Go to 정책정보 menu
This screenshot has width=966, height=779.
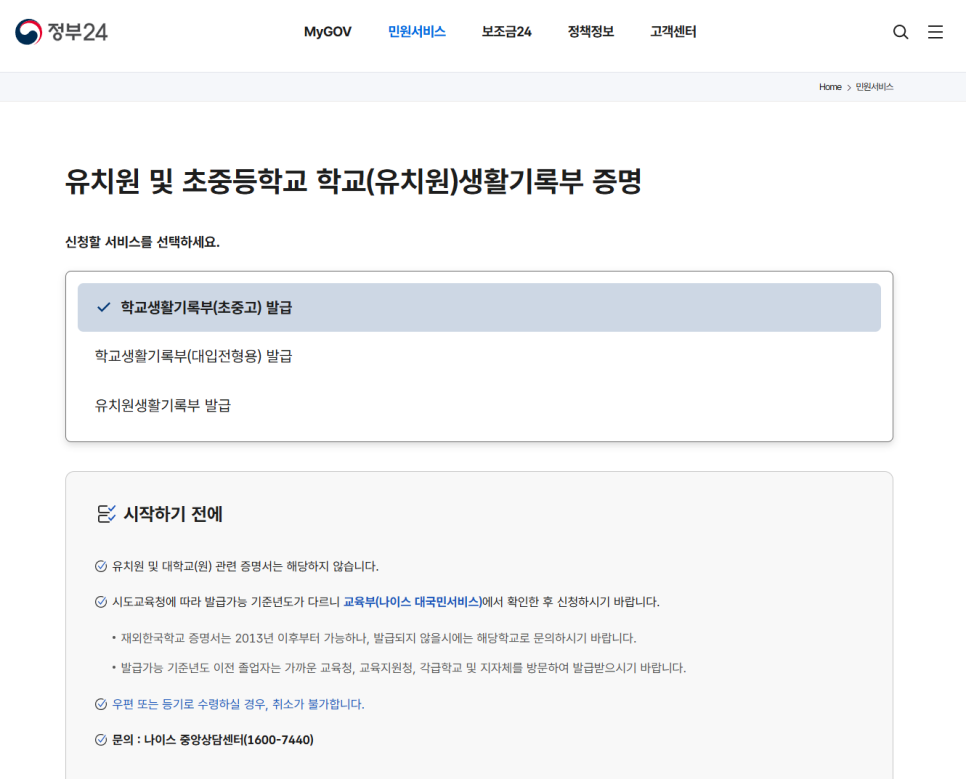coord(590,32)
